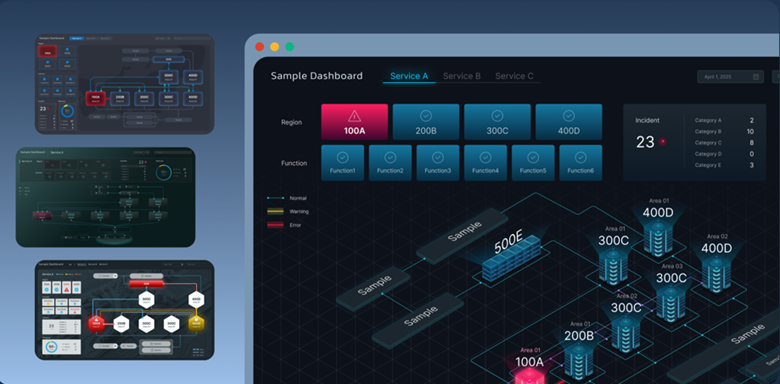The image size is (780, 384).
Task: Click the calendar icon in date field
Action: [x=756, y=77]
